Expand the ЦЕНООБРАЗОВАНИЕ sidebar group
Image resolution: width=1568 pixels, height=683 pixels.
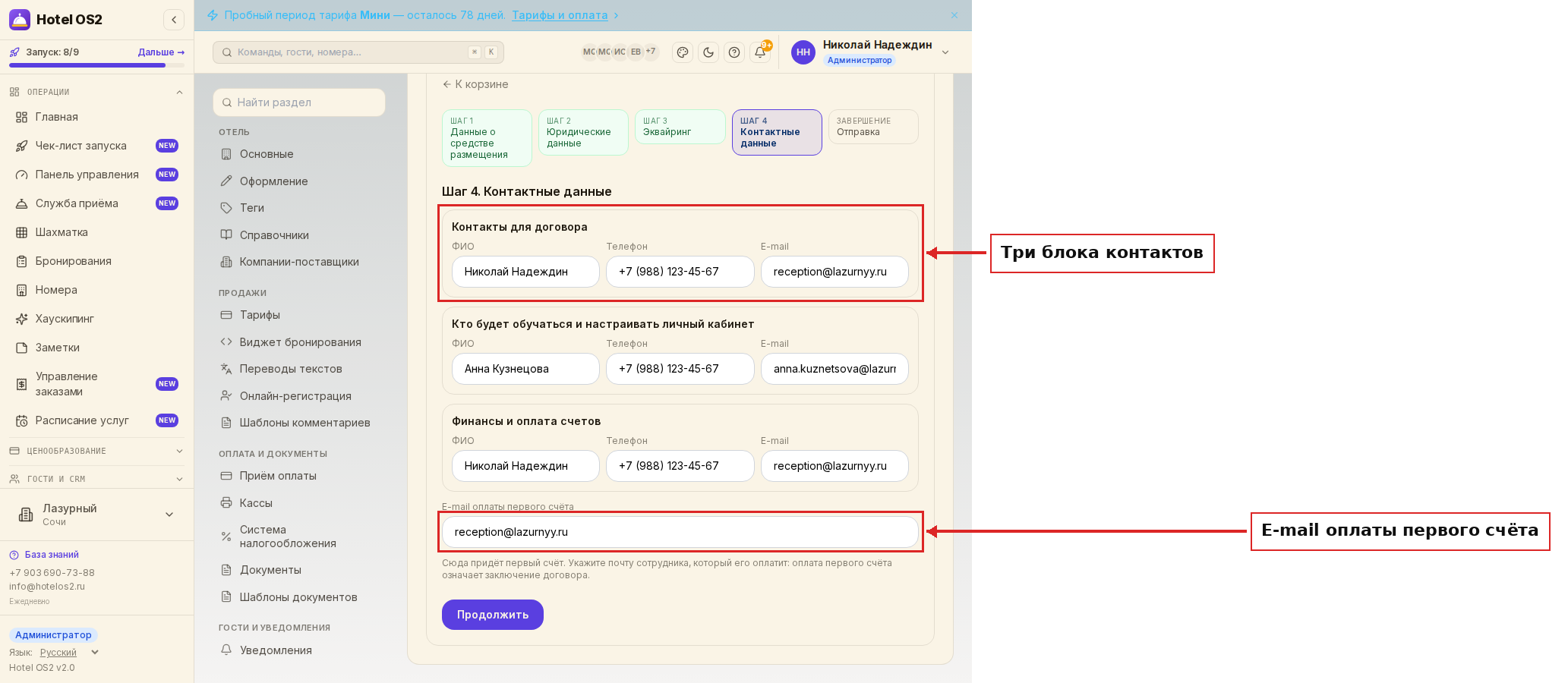click(96, 451)
